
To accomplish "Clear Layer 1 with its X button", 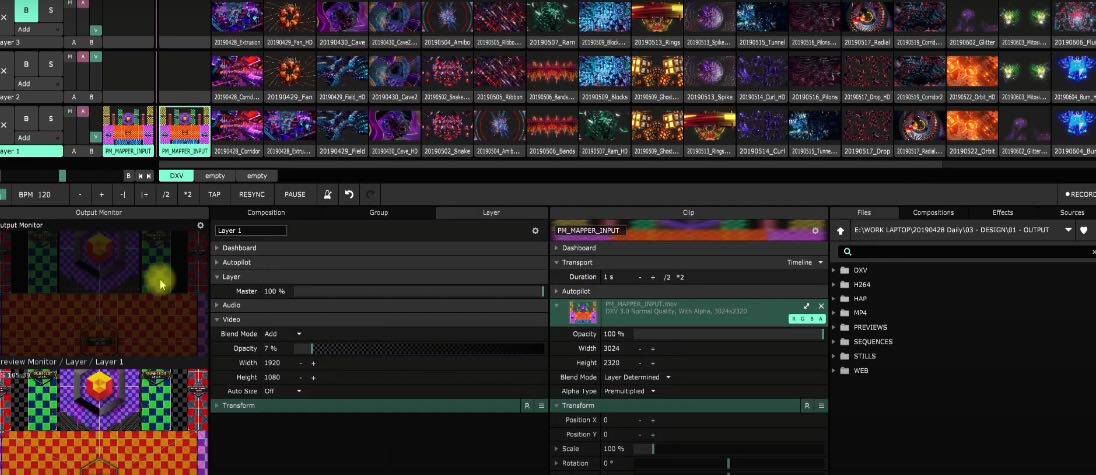I will tap(4, 125).
